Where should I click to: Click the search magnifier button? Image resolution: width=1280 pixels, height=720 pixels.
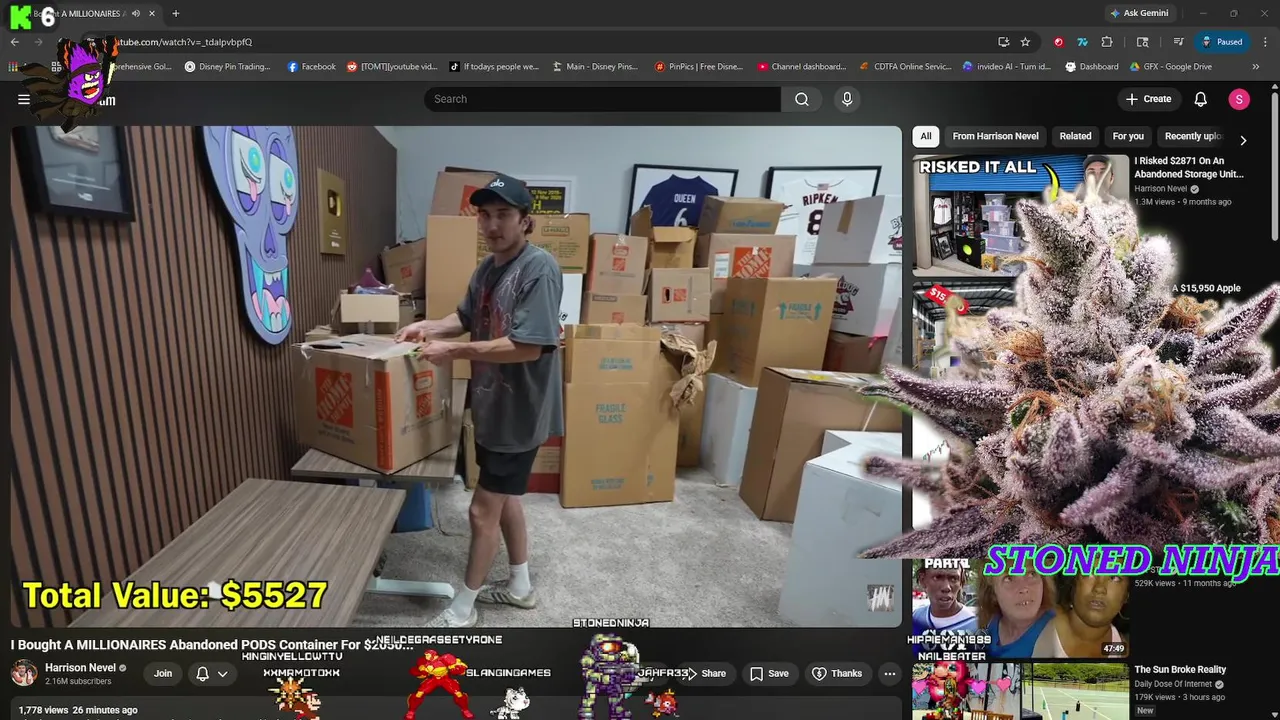click(802, 99)
